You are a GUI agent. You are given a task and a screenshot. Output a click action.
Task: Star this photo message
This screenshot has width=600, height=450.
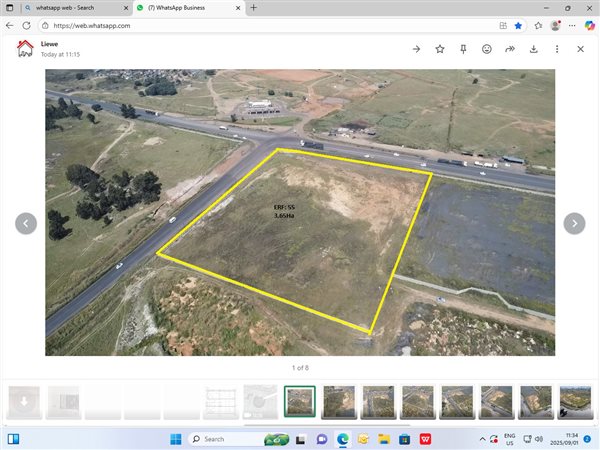[x=440, y=49]
